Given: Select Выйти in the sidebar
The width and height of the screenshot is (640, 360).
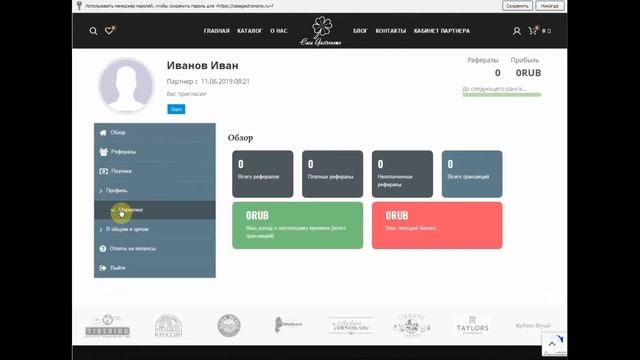Looking at the screenshot, I should coord(155,268).
